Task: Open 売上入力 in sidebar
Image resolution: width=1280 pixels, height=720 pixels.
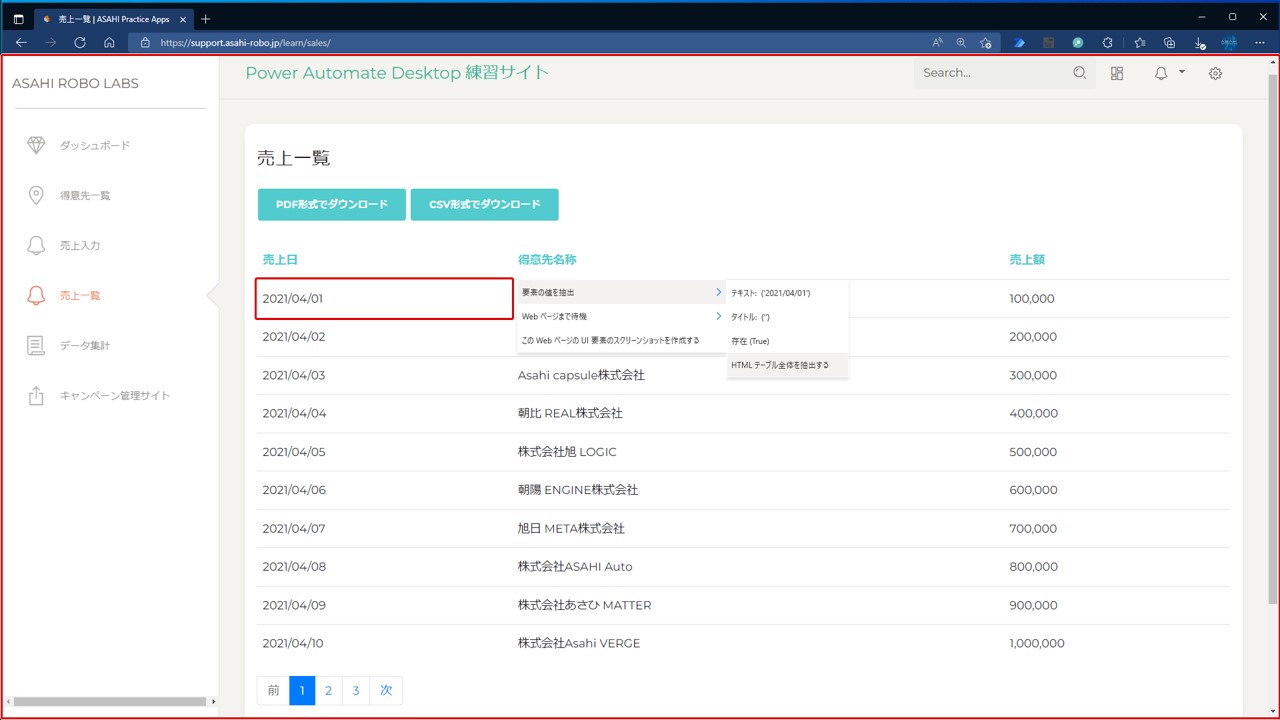Action: point(80,246)
